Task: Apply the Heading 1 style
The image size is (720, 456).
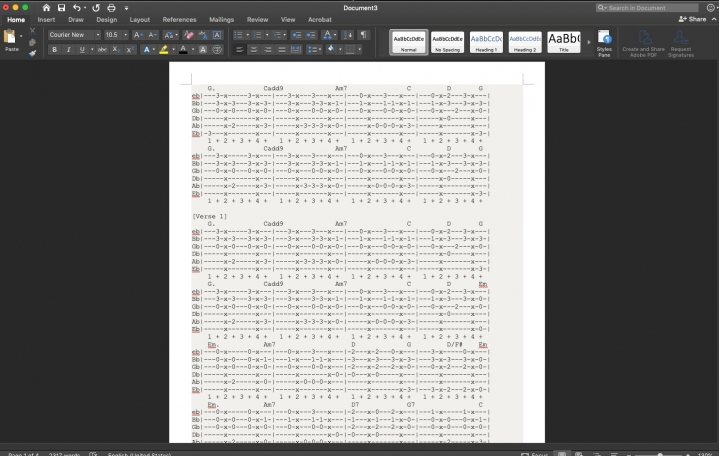Action: (486, 42)
